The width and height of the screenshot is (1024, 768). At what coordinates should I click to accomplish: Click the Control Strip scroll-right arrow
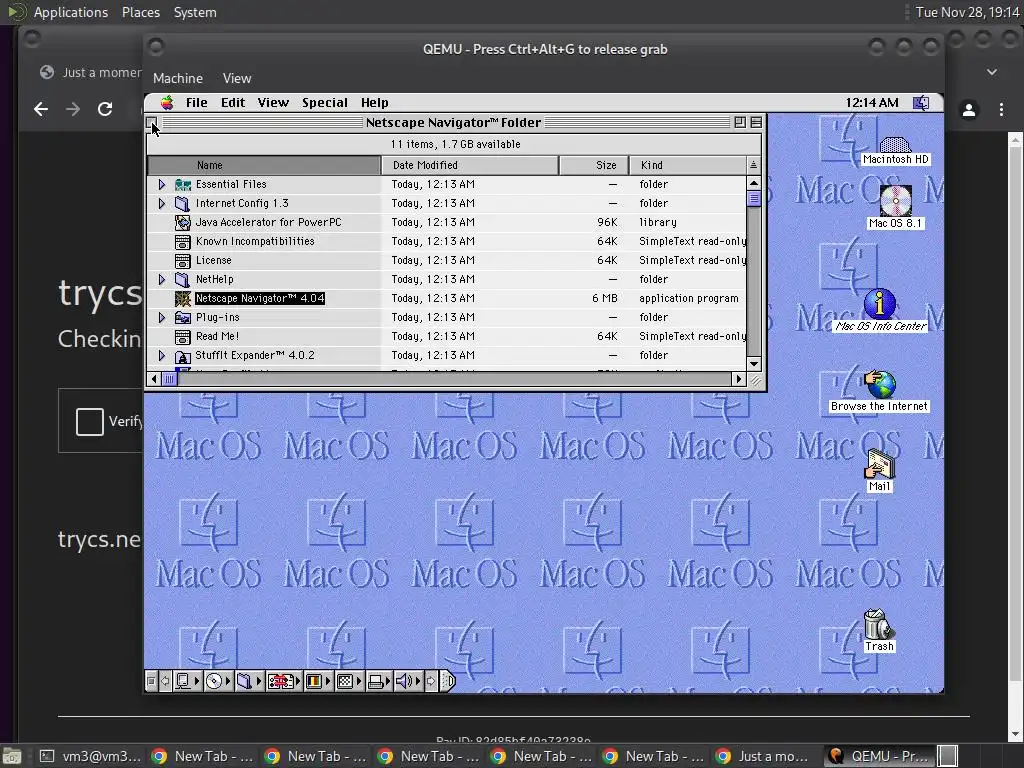click(431, 681)
